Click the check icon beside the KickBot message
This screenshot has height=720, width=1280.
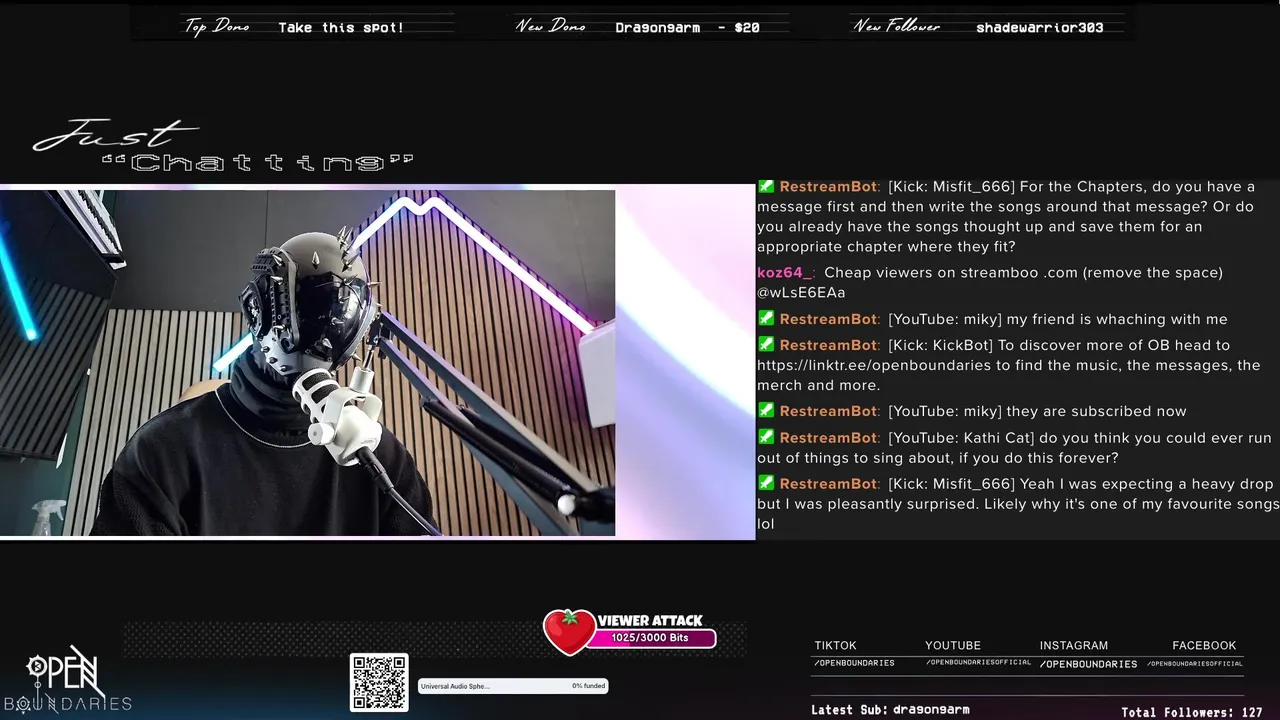(x=766, y=344)
